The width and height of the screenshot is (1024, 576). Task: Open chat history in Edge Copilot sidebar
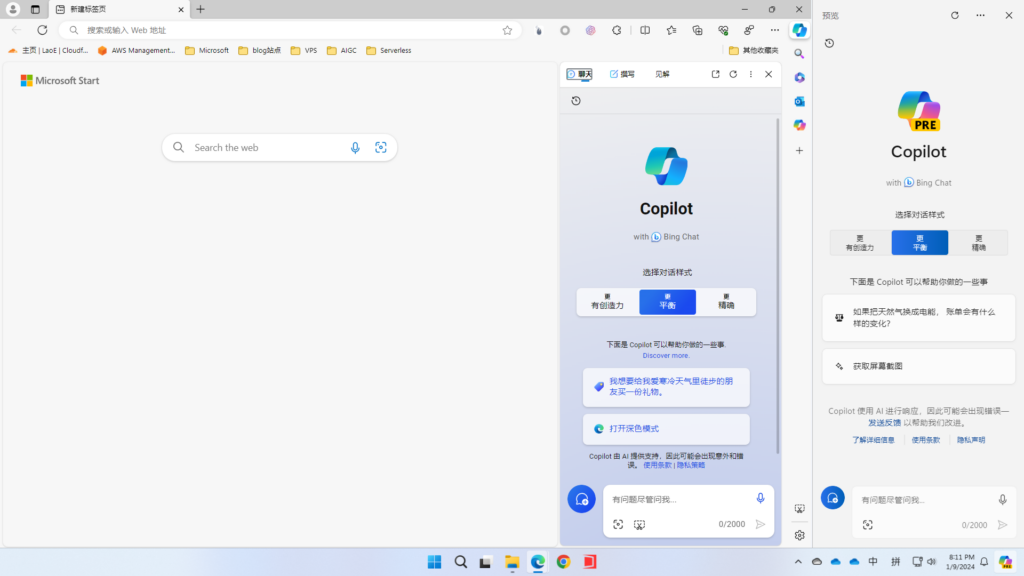pos(576,101)
